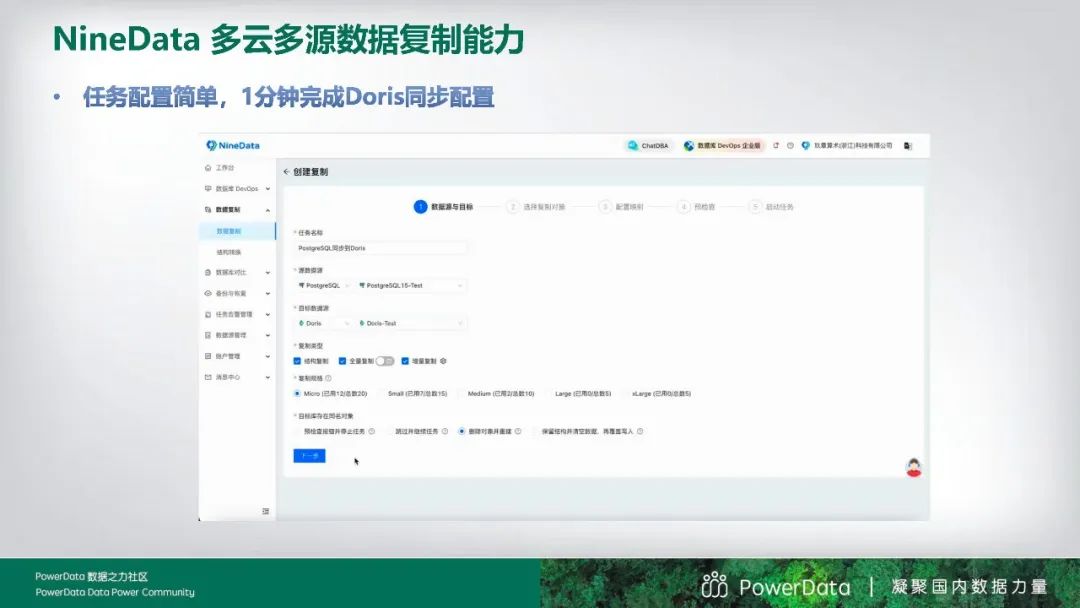Uncheck the 结构复制 checkbox
The width and height of the screenshot is (1080, 608).
(297, 361)
